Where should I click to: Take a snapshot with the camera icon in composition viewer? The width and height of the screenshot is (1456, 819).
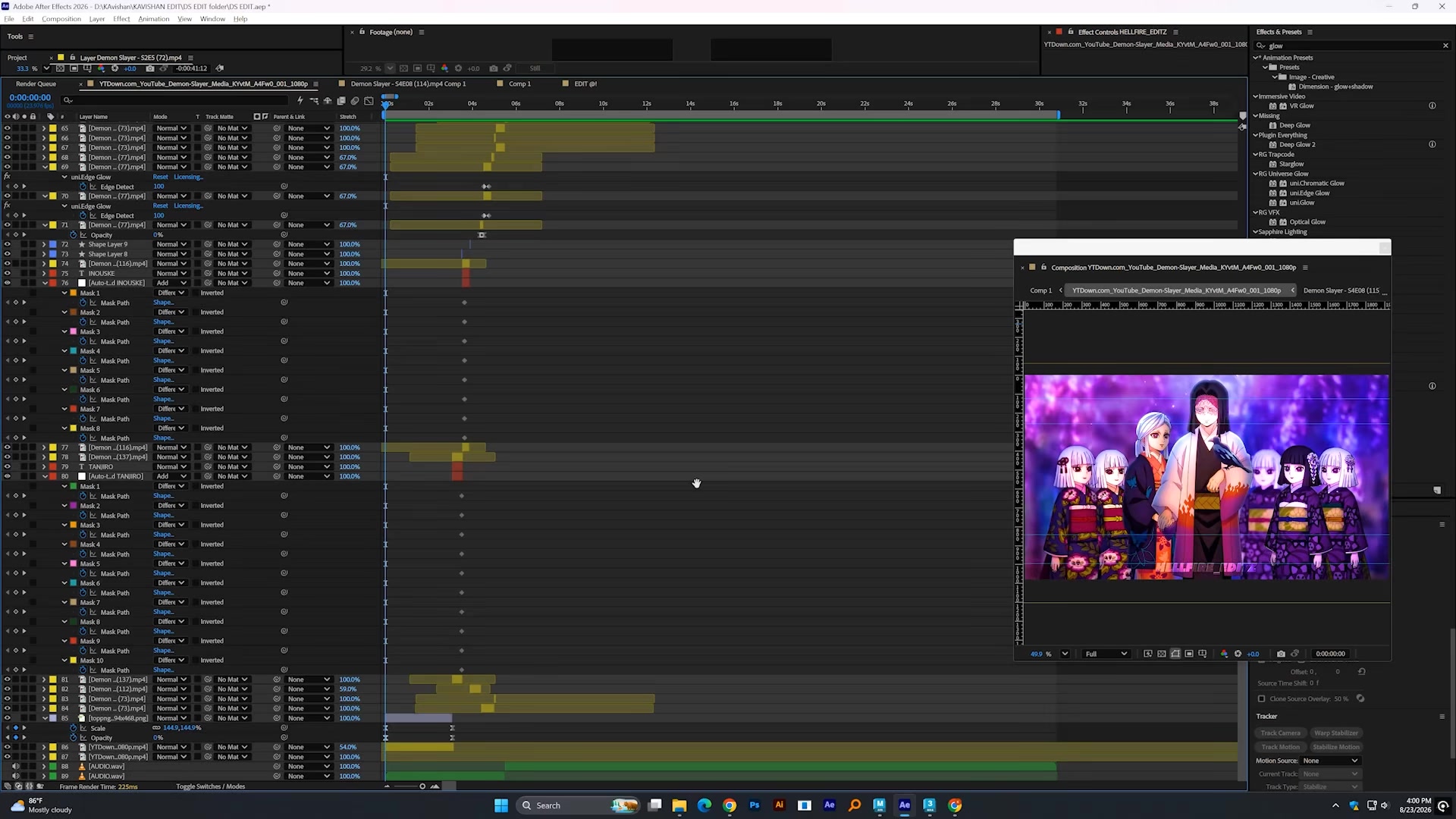1281,654
